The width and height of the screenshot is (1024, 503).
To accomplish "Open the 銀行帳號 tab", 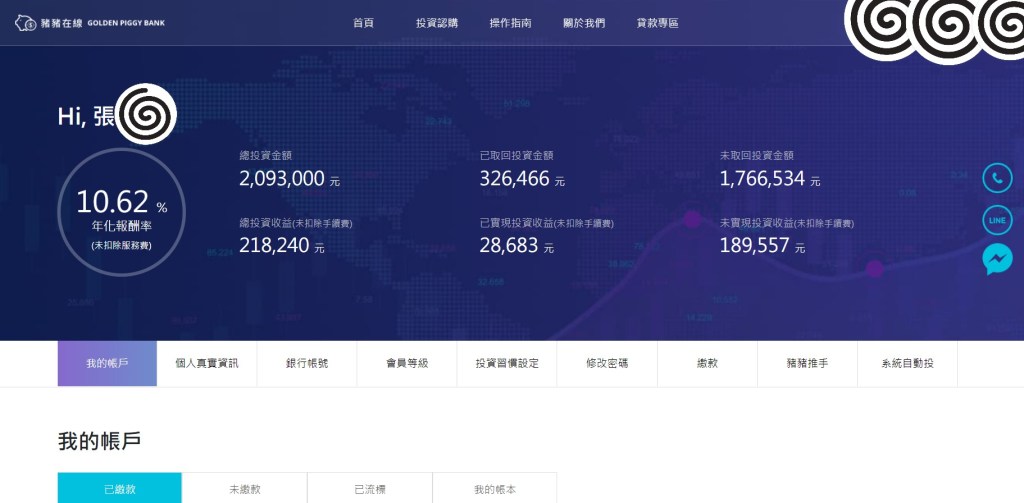I will point(307,363).
